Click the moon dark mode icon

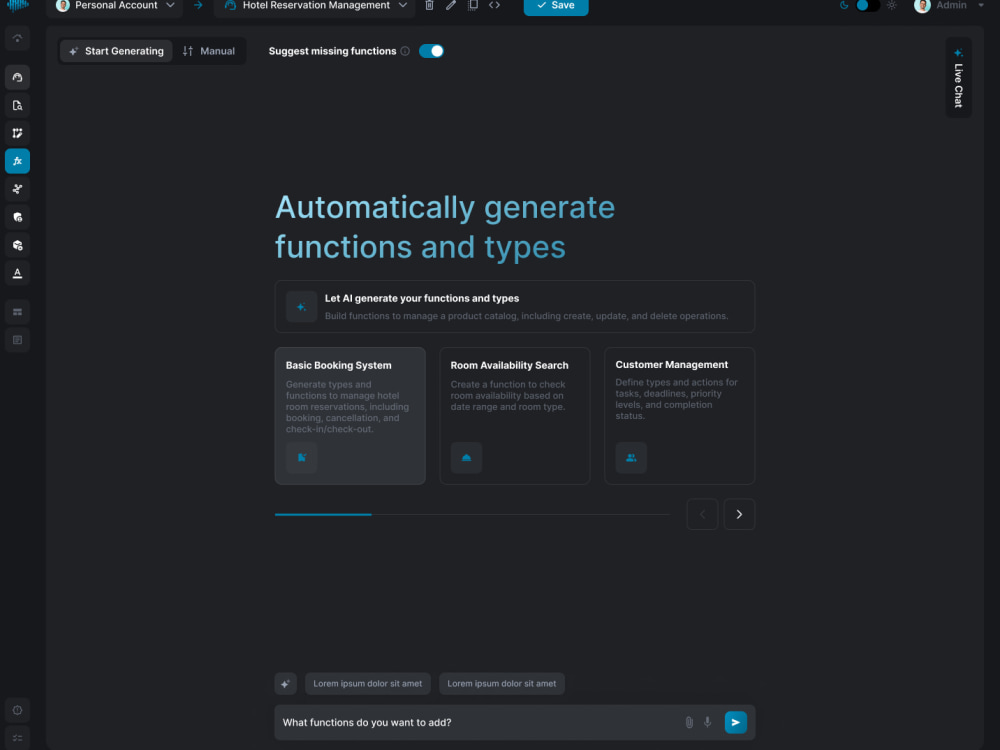(x=844, y=5)
